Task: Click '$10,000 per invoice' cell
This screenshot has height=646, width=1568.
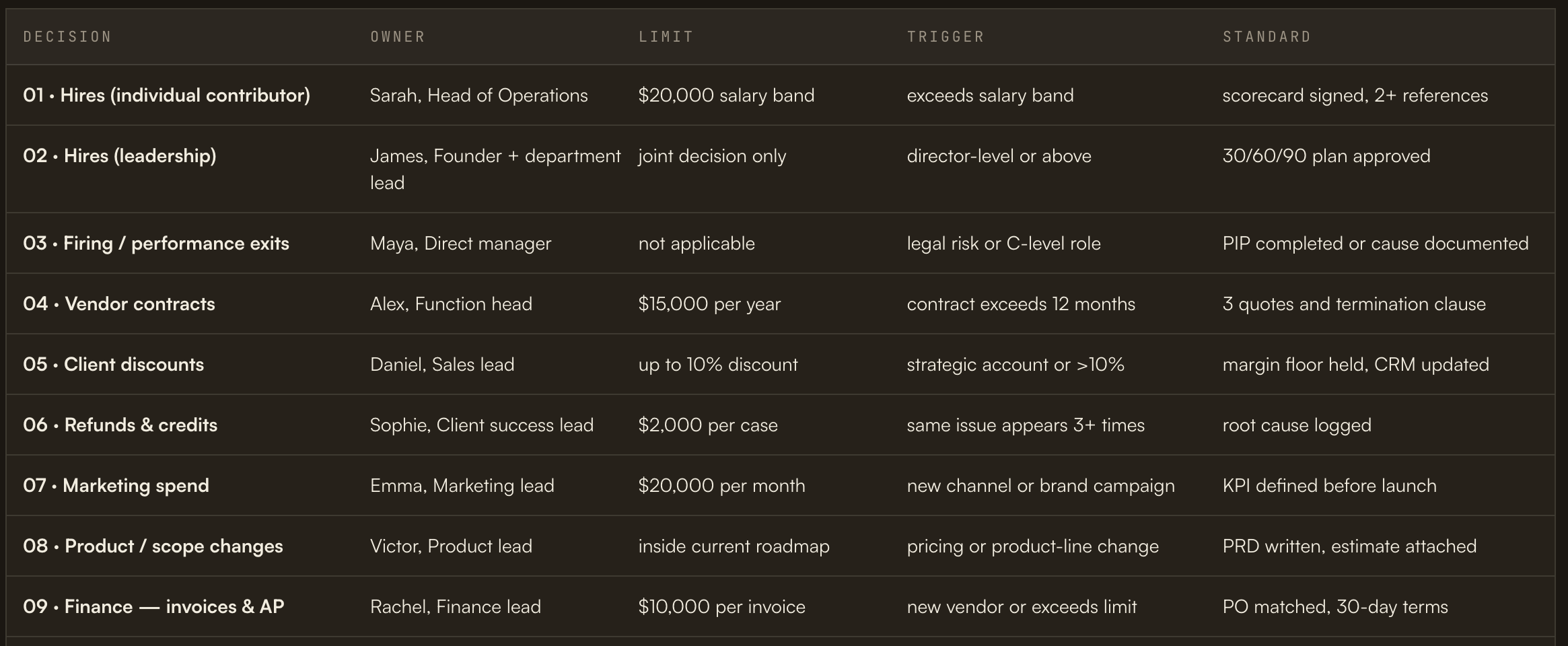Action: pyautogui.click(x=721, y=606)
